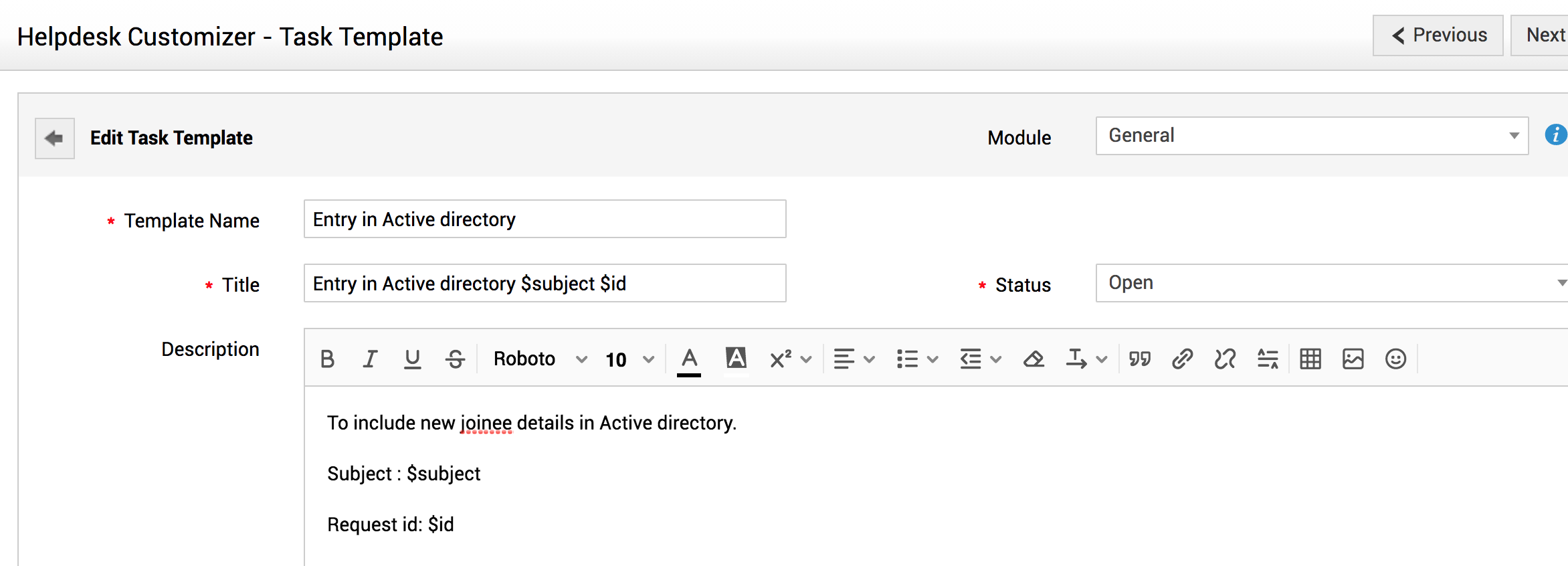The width and height of the screenshot is (1568, 566).
Task: Toggle italic formatting in editor toolbar
Action: point(370,359)
